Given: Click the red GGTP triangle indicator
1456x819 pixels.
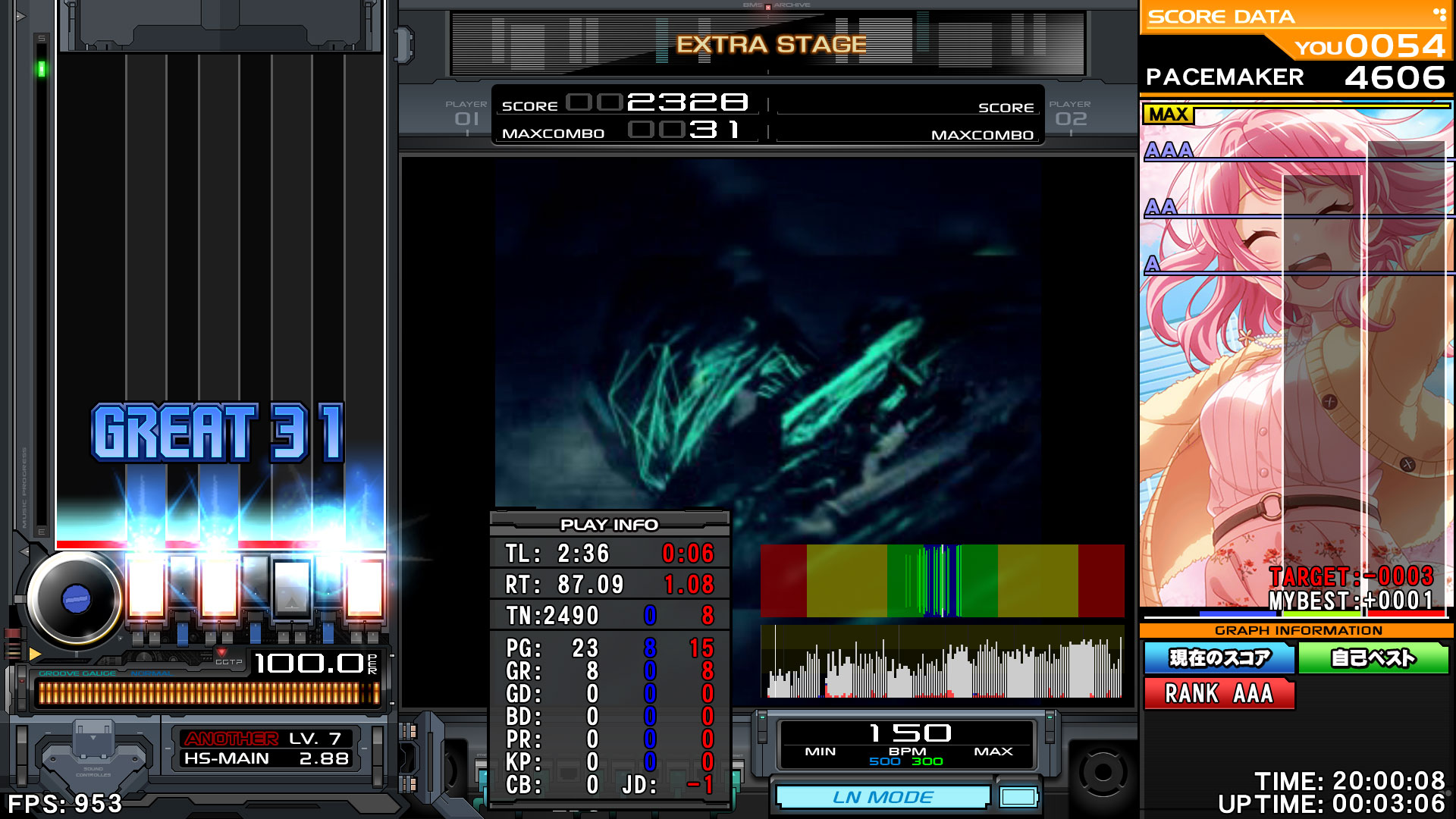Looking at the screenshot, I should pyautogui.click(x=221, y=652).
